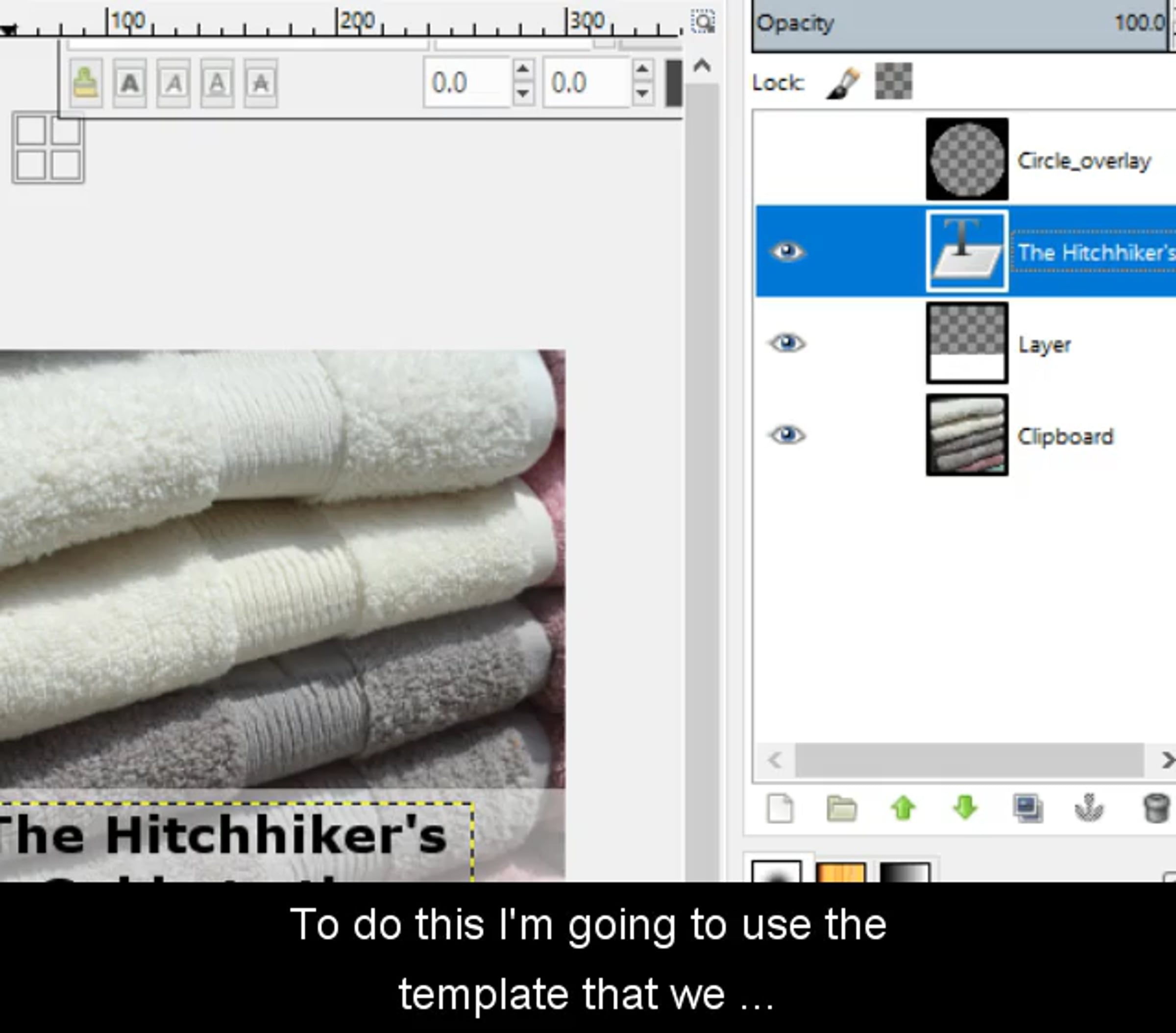Create a new layer

pos(780,808)
